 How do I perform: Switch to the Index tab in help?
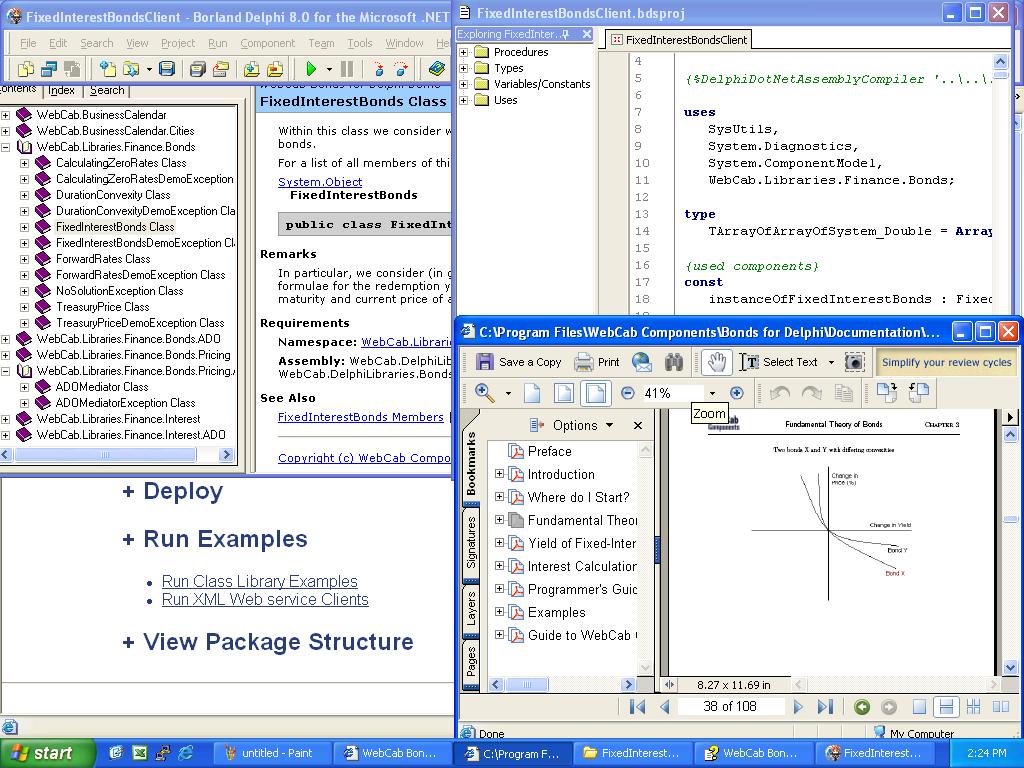click(x=61, y=90)
